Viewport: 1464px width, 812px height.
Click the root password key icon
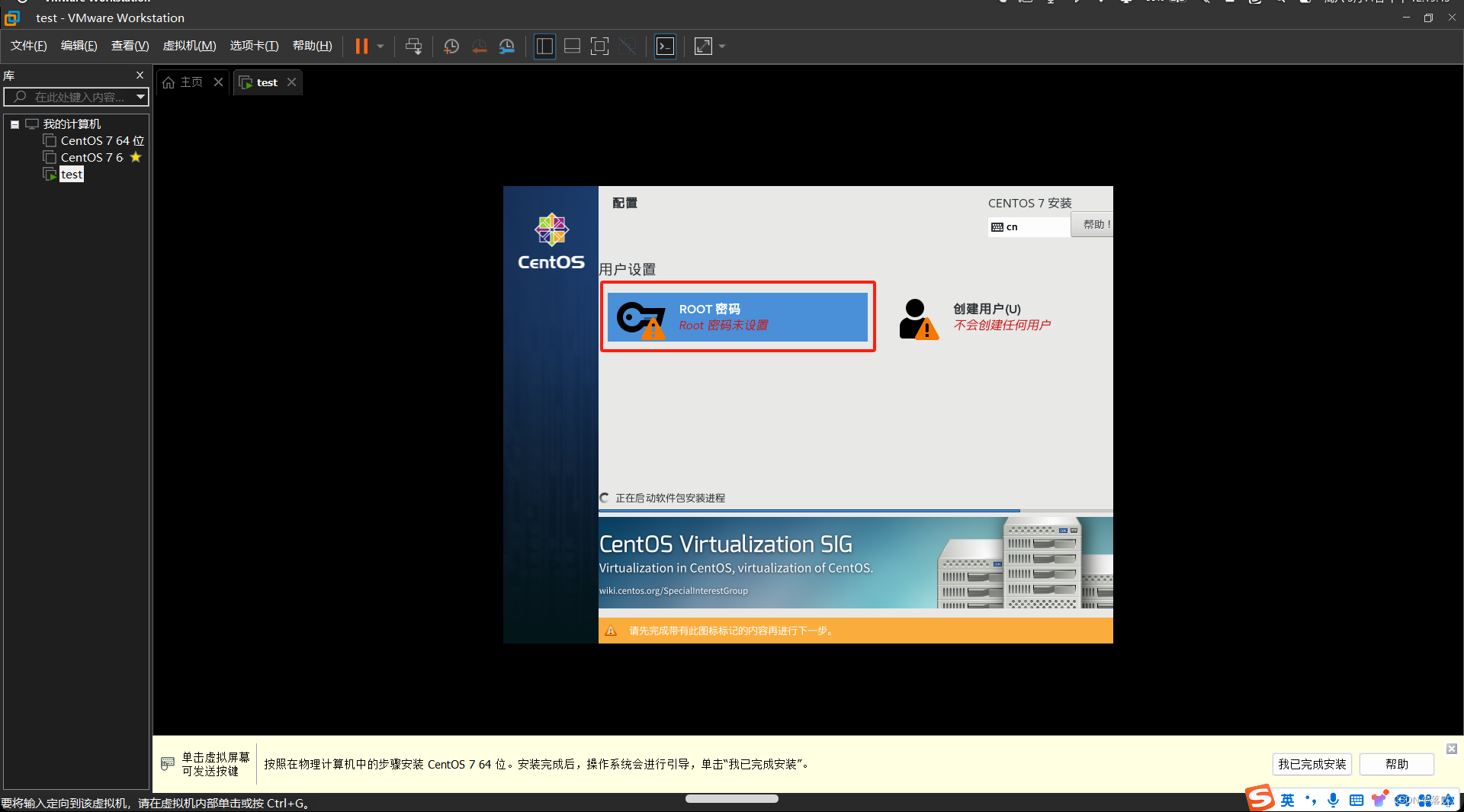[x=641, y=319]
